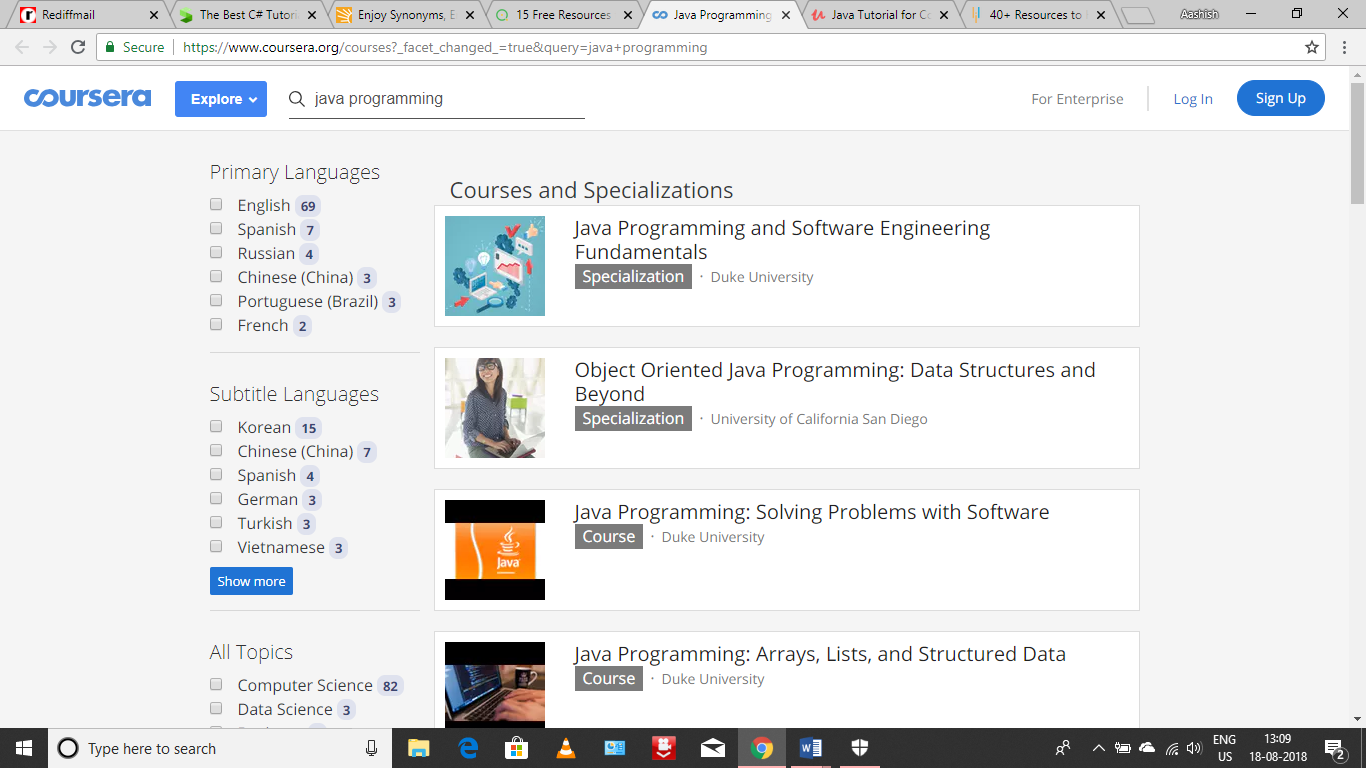Check the Spanish primary language filter
1366x768 pixels.
point(216,228)
